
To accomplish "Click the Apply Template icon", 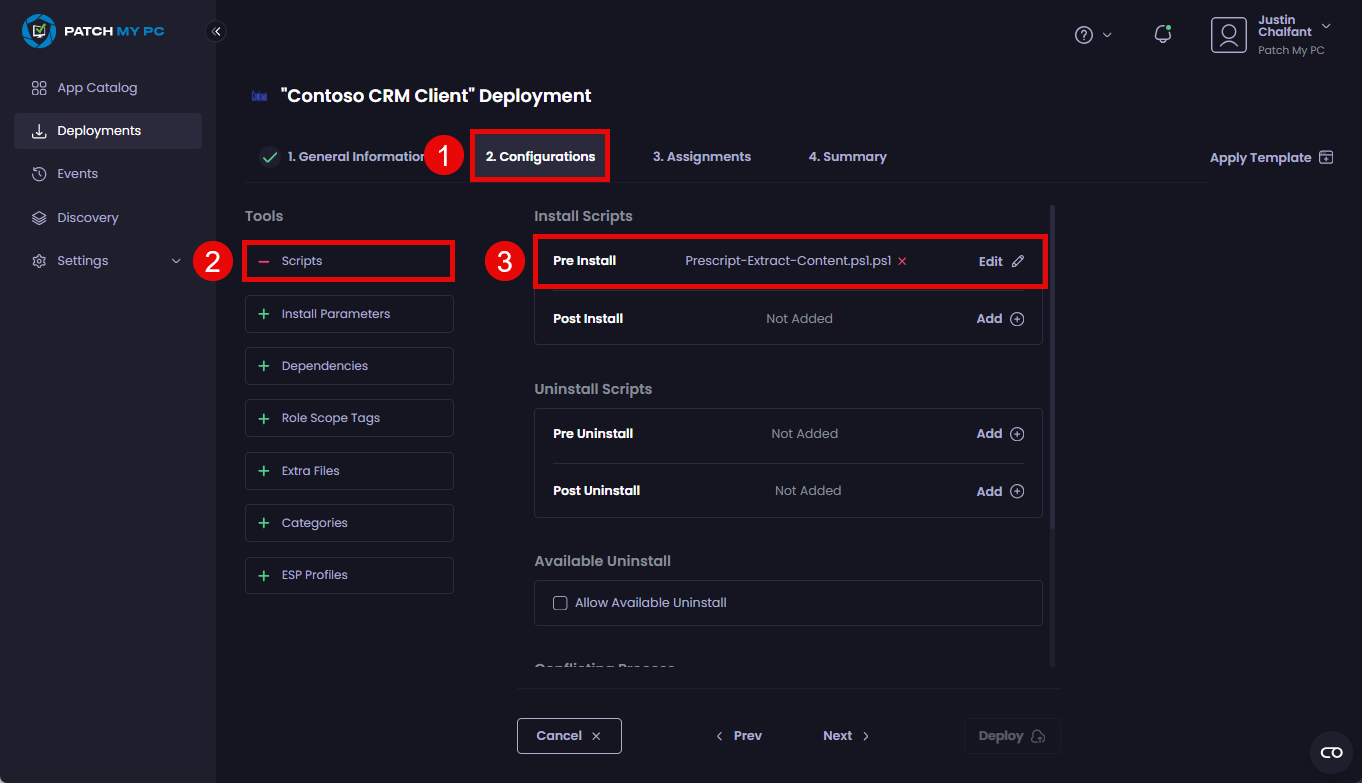I will (1325, 157).
